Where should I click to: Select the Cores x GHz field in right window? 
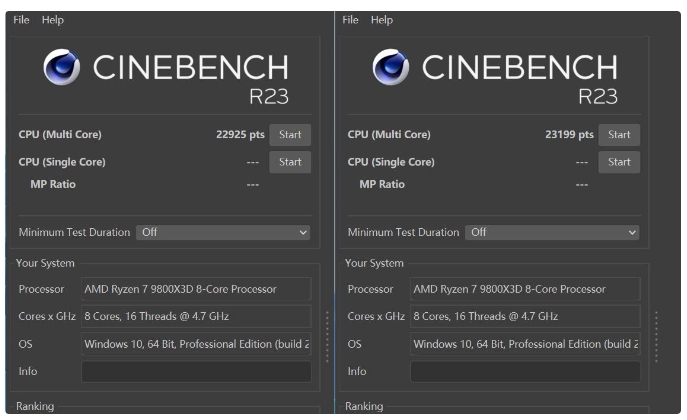pos(525,316)
